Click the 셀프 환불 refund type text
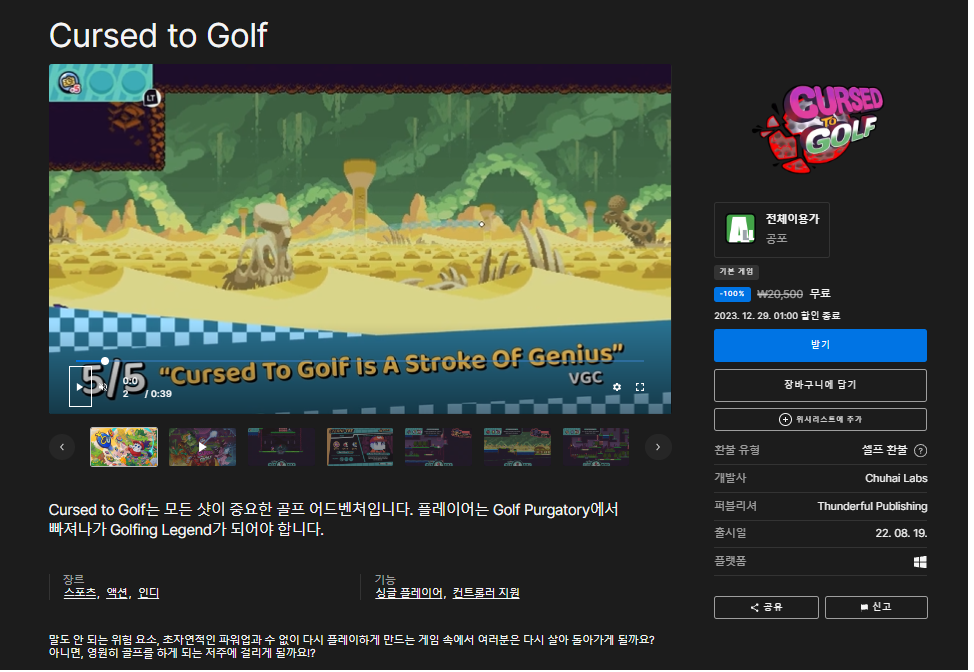The image size is (974, 672). click(885, 450)
